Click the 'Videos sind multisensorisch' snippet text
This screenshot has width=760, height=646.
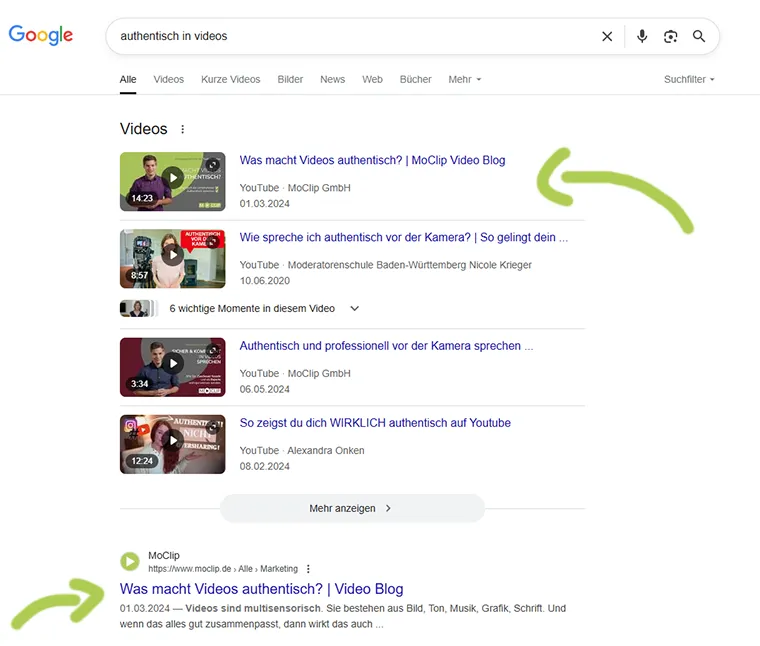[x=253, y=609]
